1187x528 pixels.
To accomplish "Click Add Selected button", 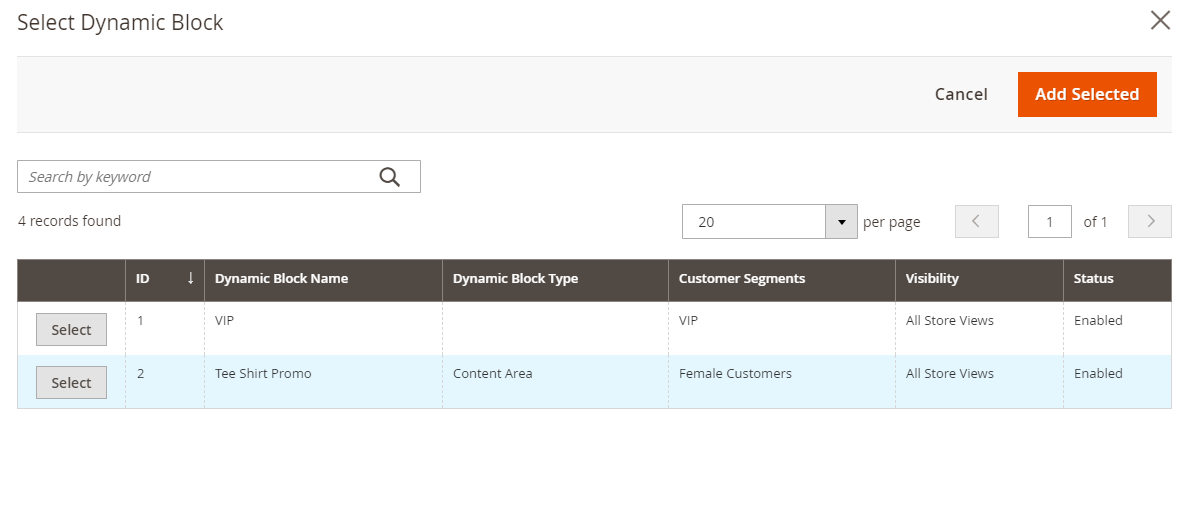I will pyautogui.click(x=1086, y=94).
